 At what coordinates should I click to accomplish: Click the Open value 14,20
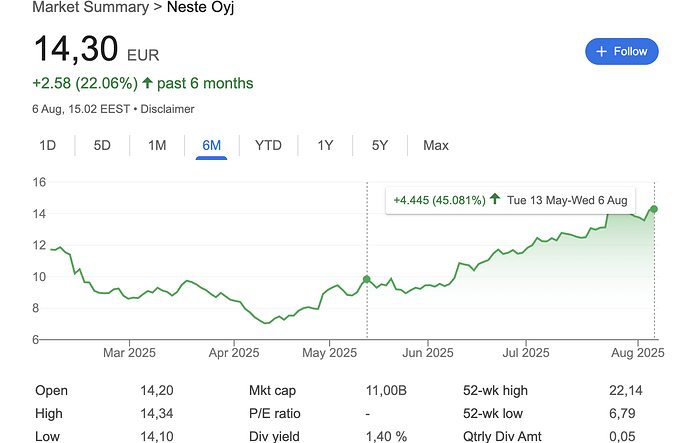pos(157,390)
